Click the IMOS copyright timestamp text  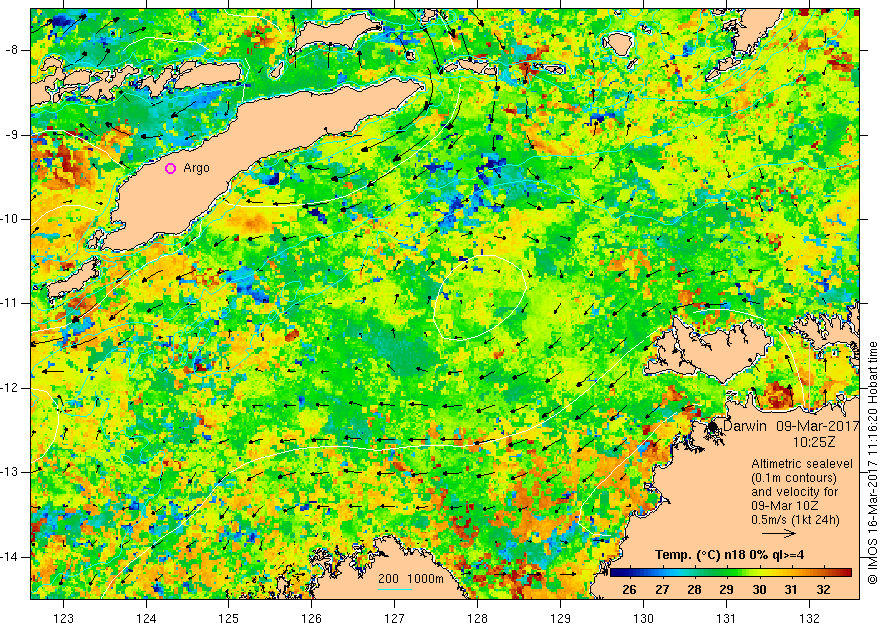(872, 463)
